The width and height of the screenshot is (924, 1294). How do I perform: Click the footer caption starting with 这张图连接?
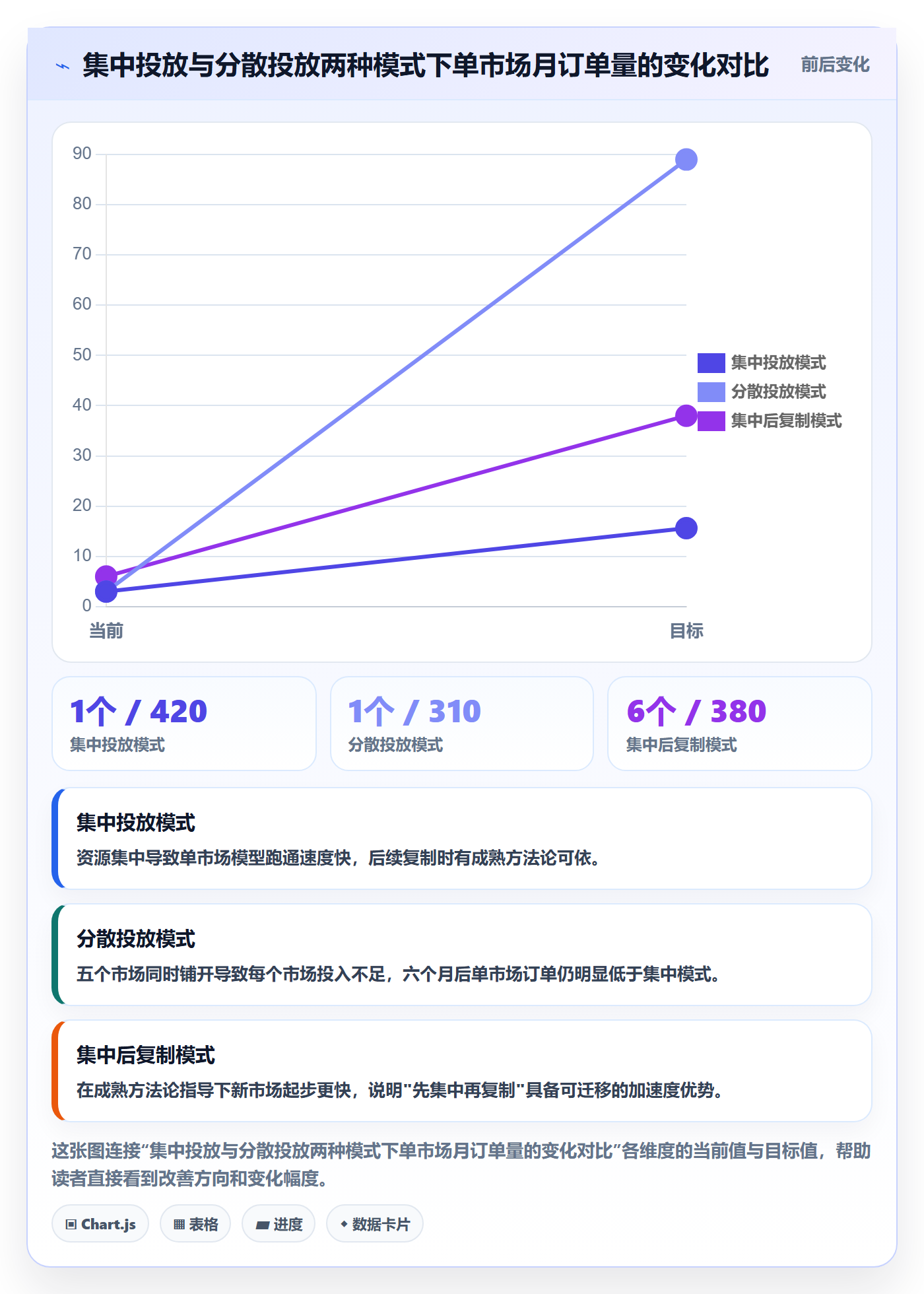pos(461,1165)
